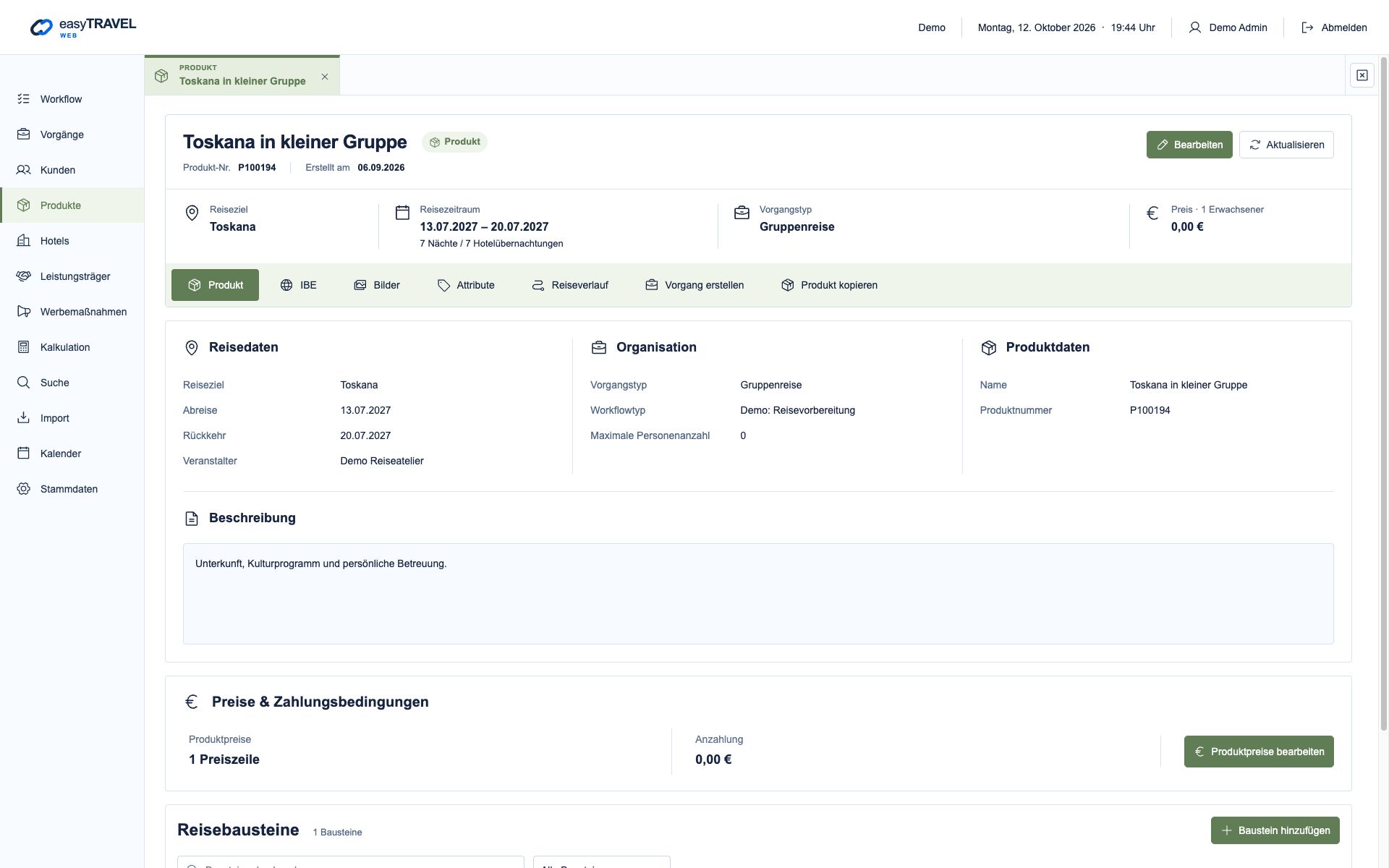1389x868 pixels.
Task: Click the Vorgangstyp briefcase icon in summary
Action: click(x=742, y=213)
